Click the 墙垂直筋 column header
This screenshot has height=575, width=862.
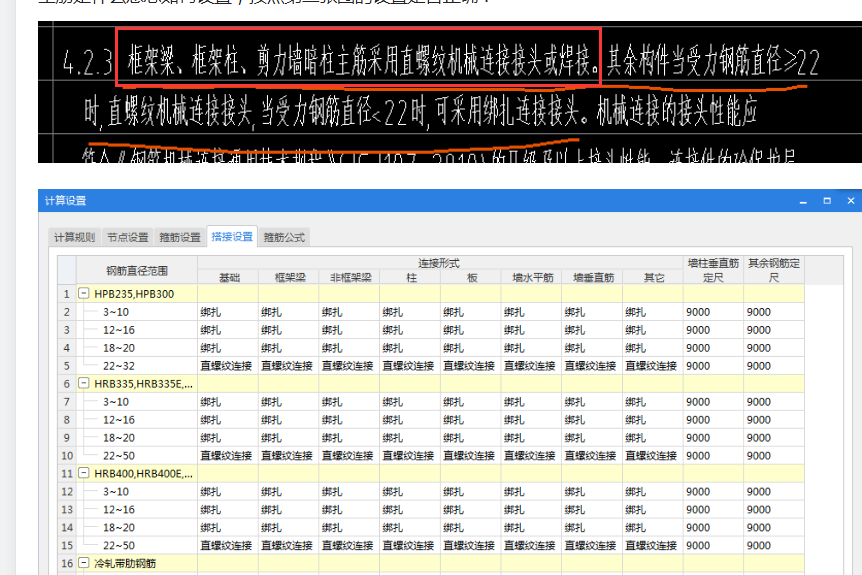tap(593, 278)
